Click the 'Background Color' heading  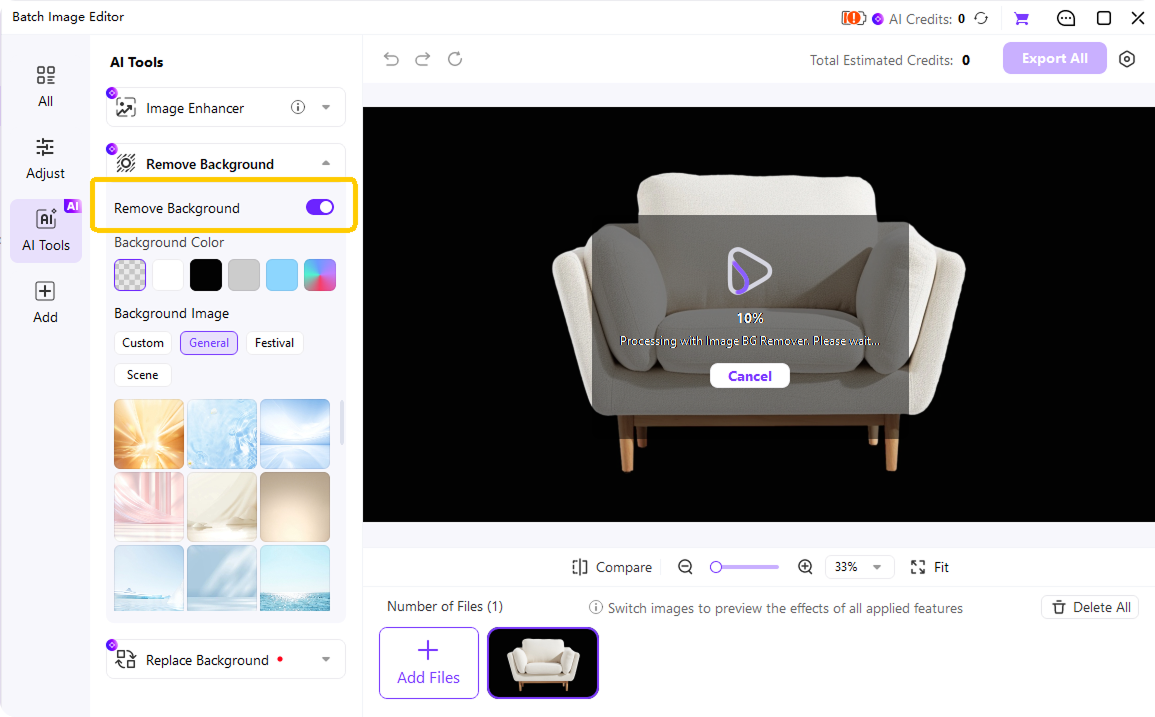(x=169, y=242)
